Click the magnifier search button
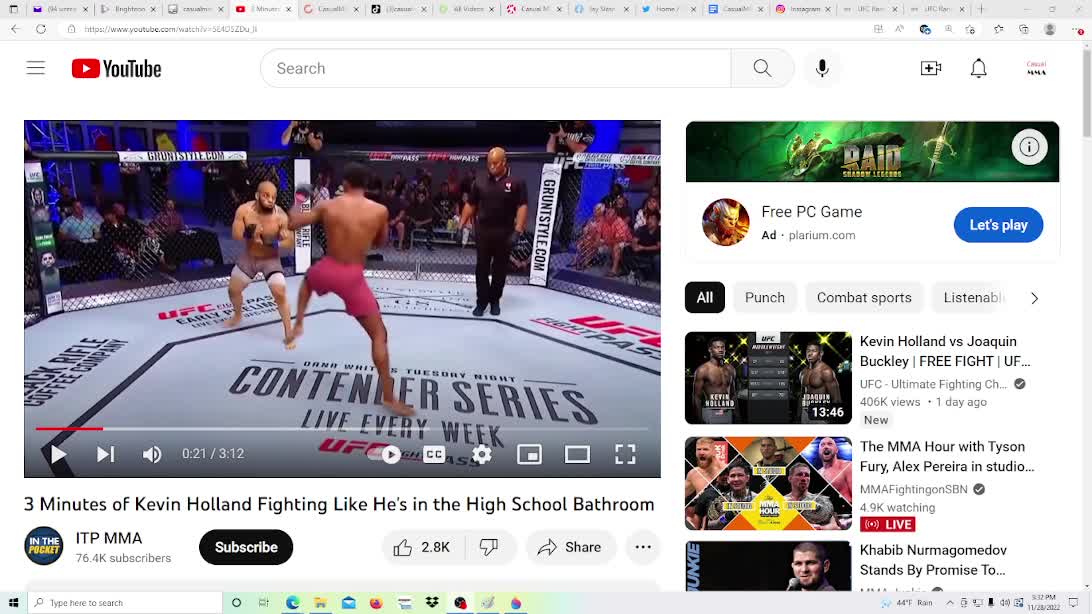Image resolution: width=1092 pixels, height=614 pixels. pyautogui.click(x=762, y=68)
